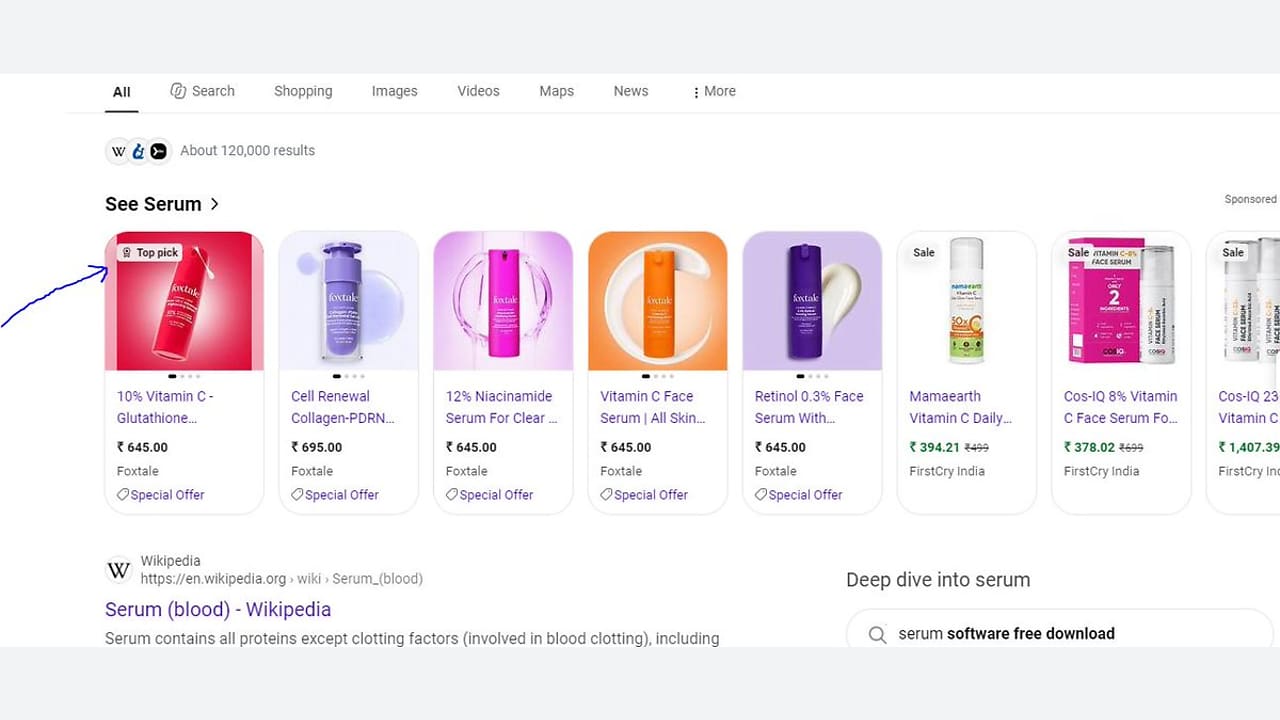Open the red Foxtale Vitamin C serum image

pyautogui.click(x=185, y=301)
